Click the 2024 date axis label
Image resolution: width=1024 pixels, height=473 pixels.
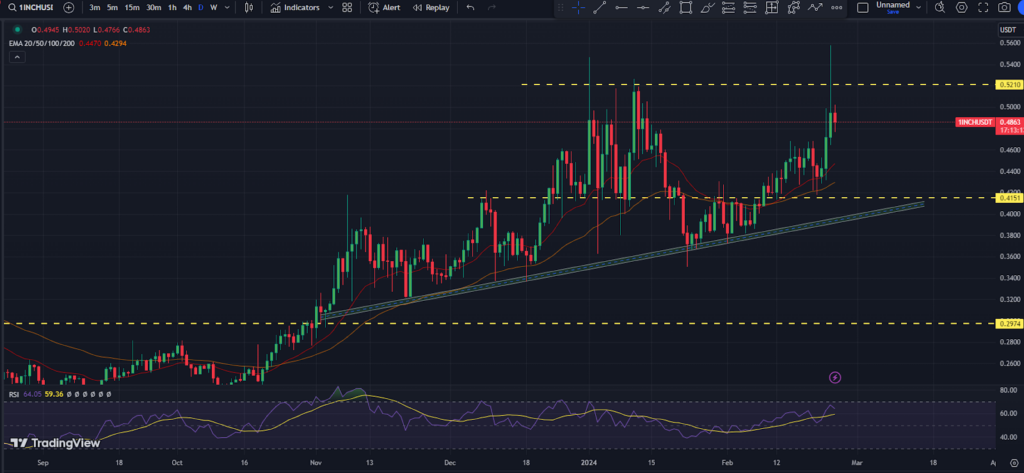pyautogui.click(x=590, y=462)
